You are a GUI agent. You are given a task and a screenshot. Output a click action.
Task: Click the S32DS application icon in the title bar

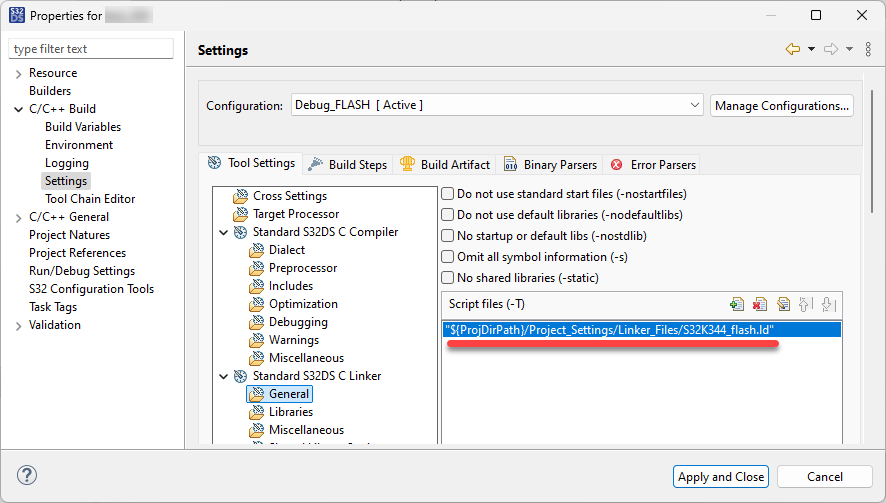pos(17,15)
